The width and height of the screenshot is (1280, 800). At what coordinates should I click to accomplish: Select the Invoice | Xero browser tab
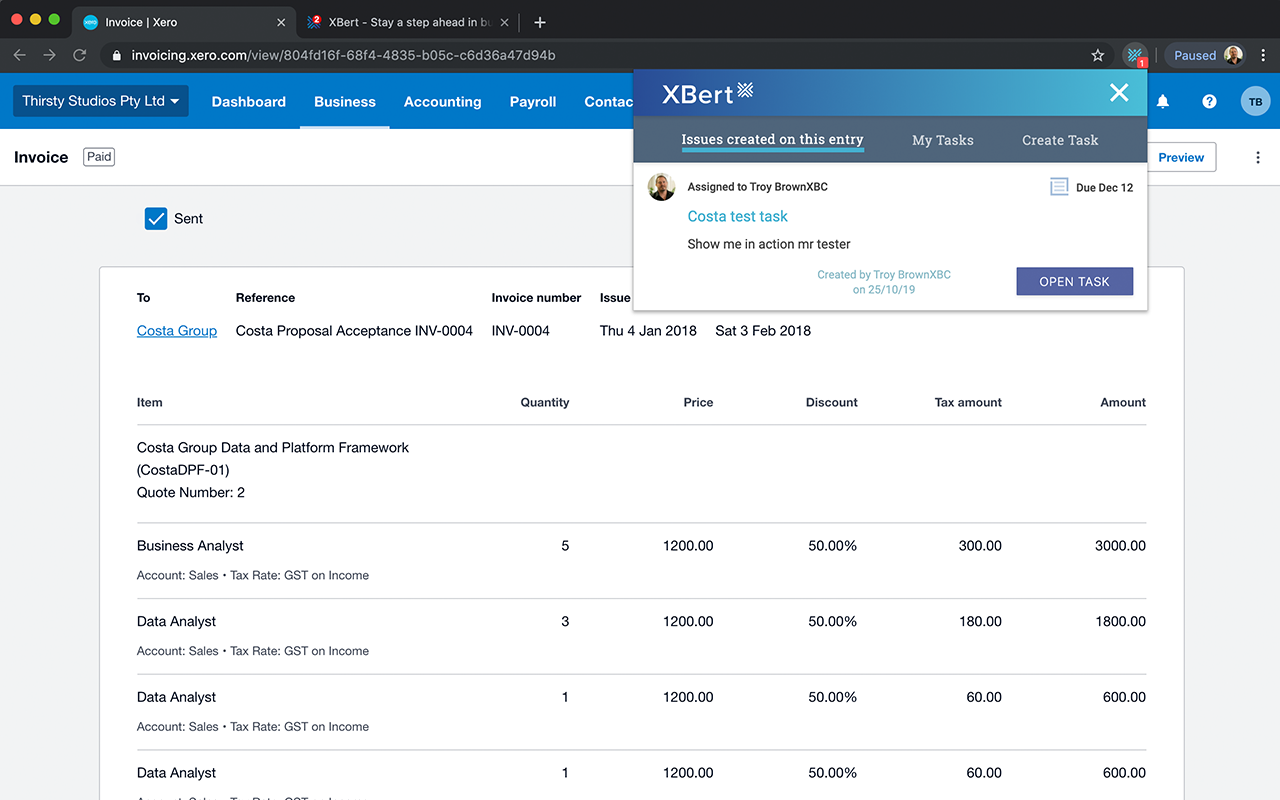[x=185, y=22]
